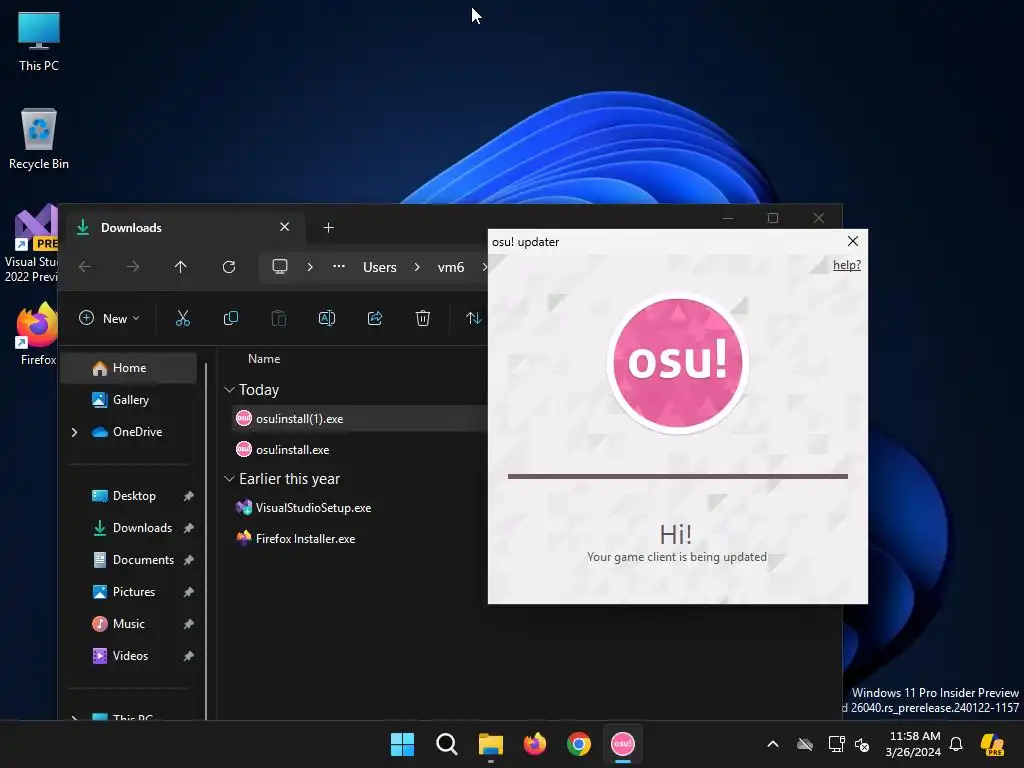This screenshot has height=768, width=1024.
Task: Expand chevron after Users in the path
Action: pos(417,267)
